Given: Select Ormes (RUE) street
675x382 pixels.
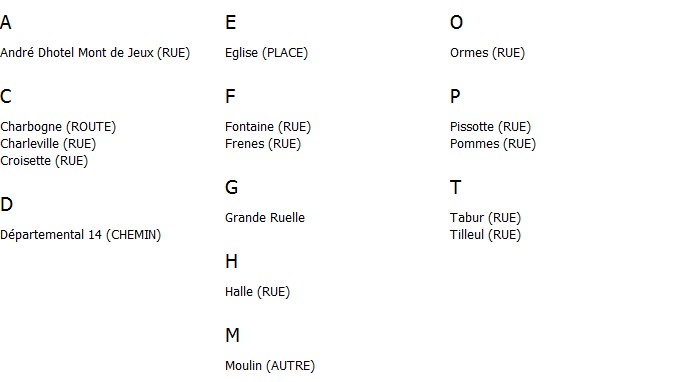Looking at the screenshot, I should (x=487, y=53).
